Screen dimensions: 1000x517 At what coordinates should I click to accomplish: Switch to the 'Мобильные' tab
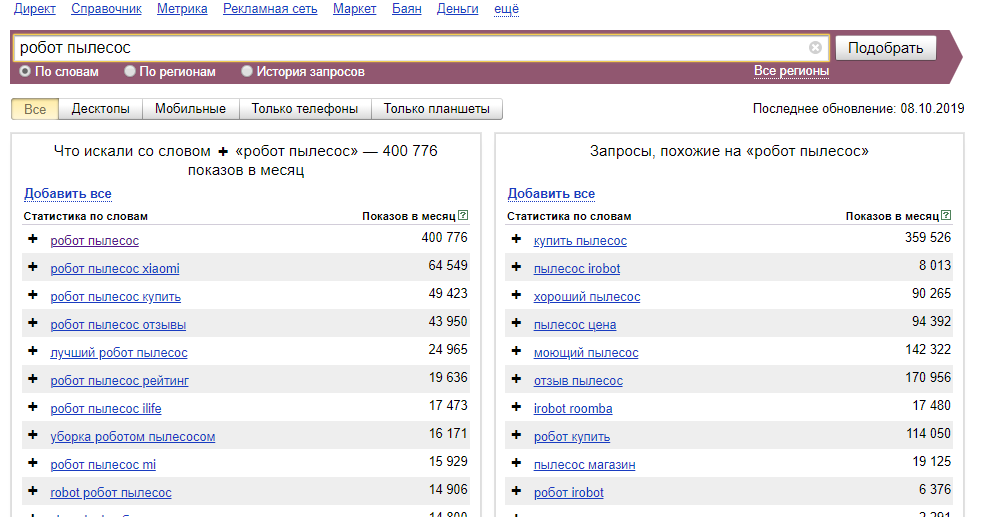click(x=191, y=109)
